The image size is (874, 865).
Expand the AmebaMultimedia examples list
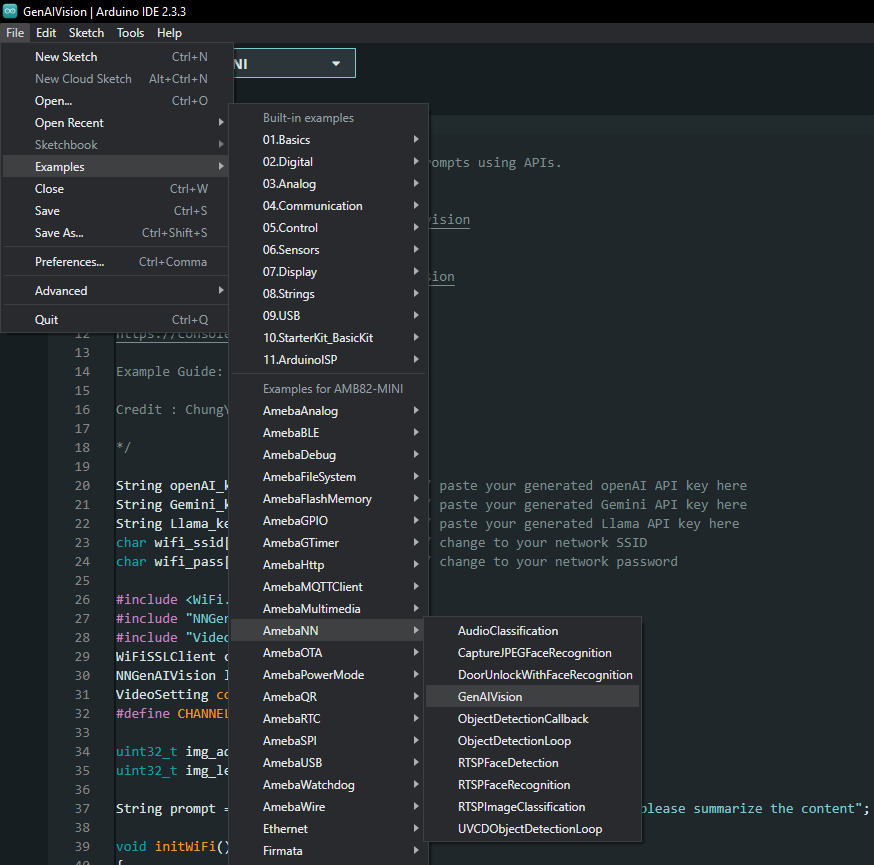pyautogui.click(x=311, y=609)
